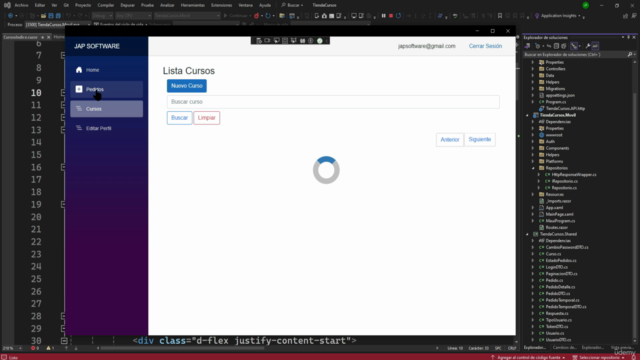Click the Continuar debug button

236,16
